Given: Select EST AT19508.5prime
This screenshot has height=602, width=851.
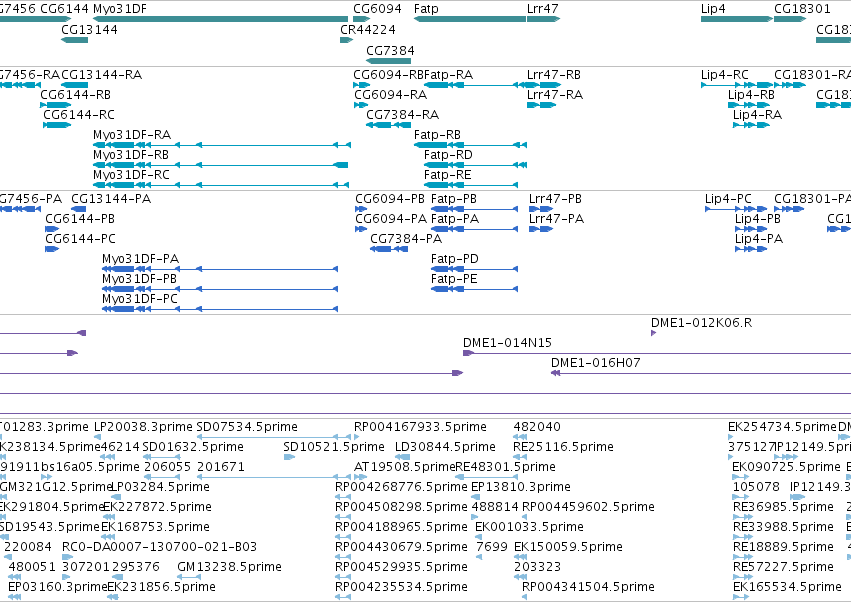Looking at the screenshot, I should [404, 467].
